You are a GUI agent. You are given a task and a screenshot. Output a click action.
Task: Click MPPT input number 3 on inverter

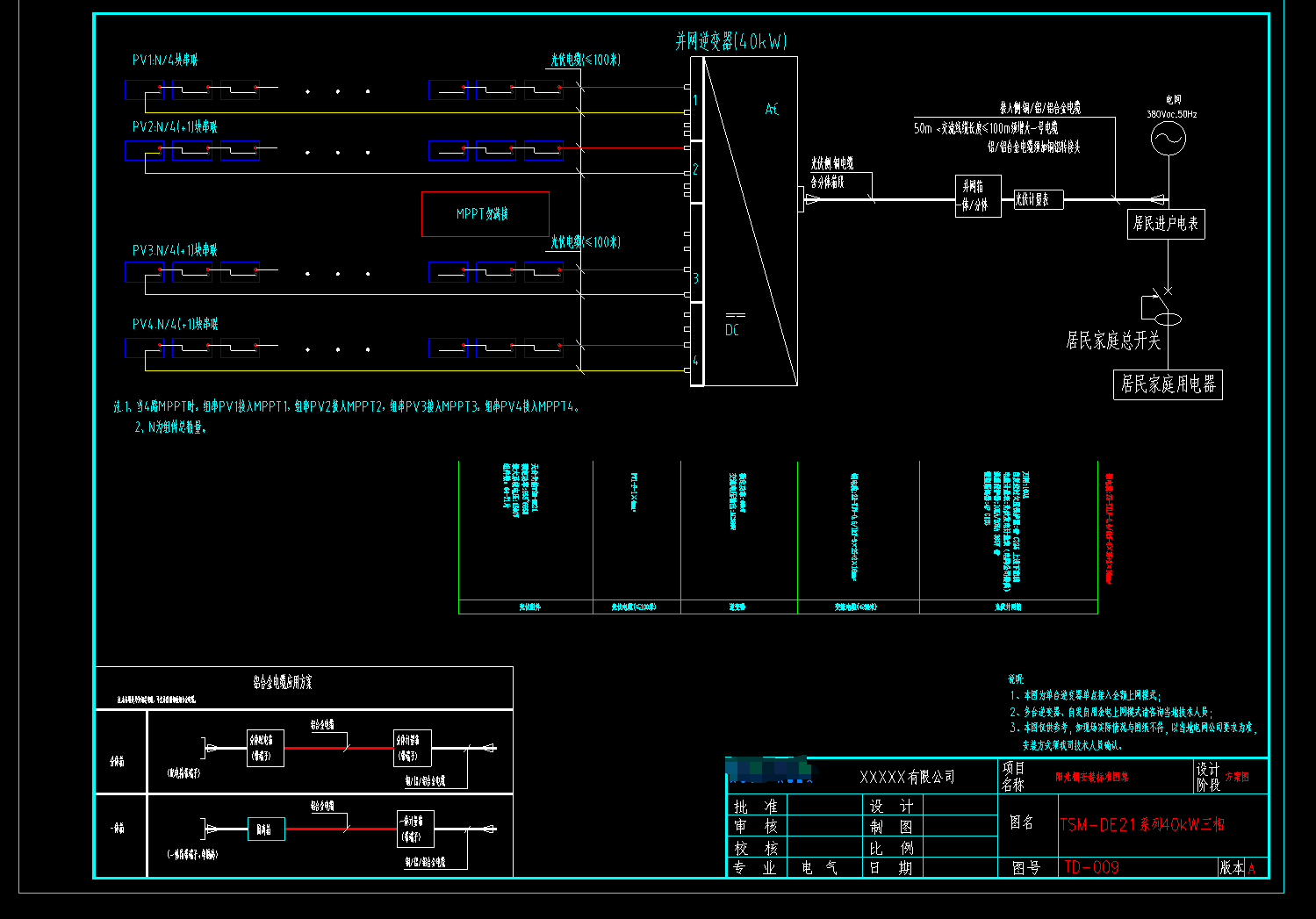click(695, 278)
